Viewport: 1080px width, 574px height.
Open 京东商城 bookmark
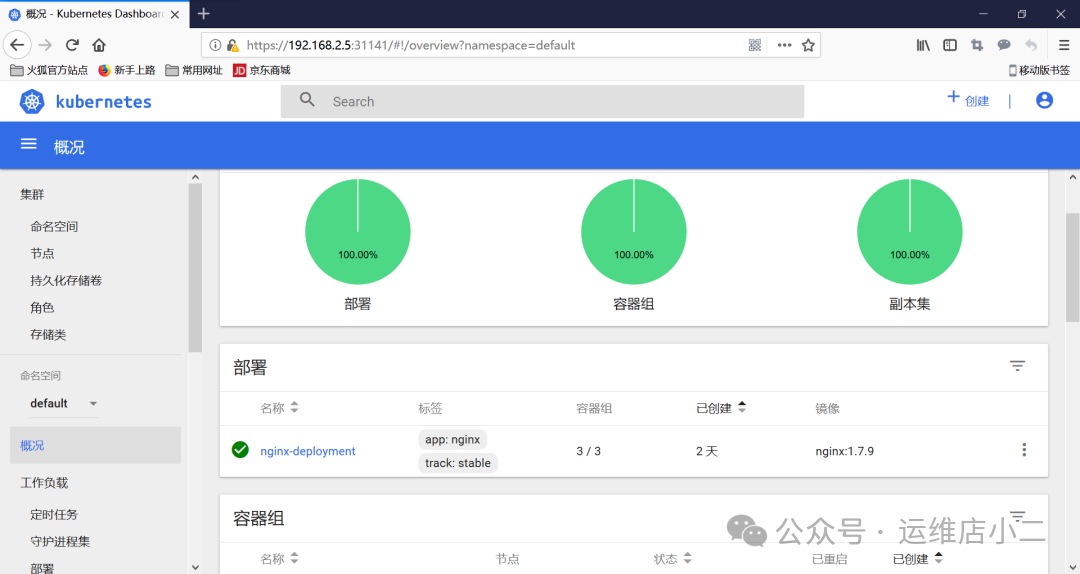(x=262, y=70)
